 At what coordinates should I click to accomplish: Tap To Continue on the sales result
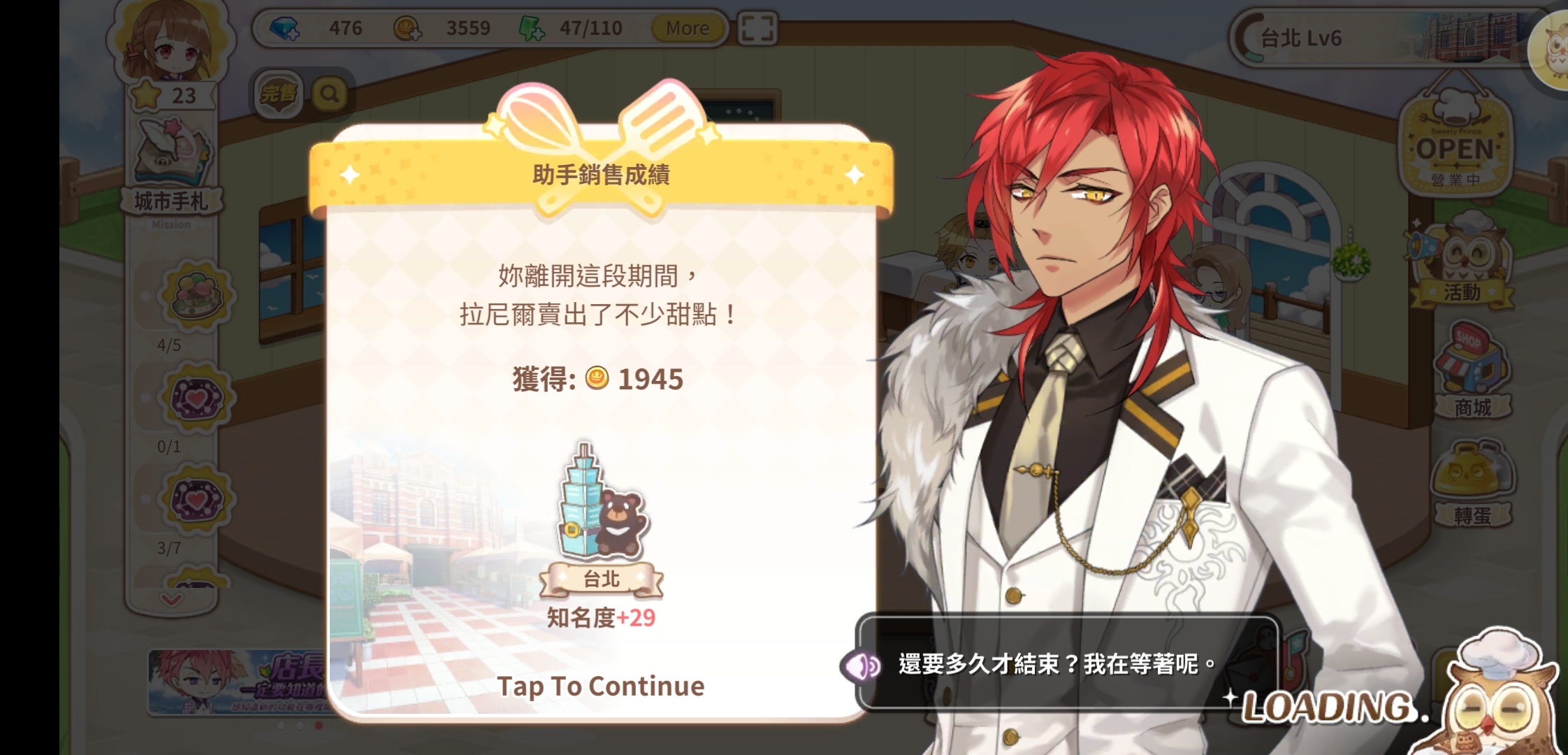coord(601,686)
